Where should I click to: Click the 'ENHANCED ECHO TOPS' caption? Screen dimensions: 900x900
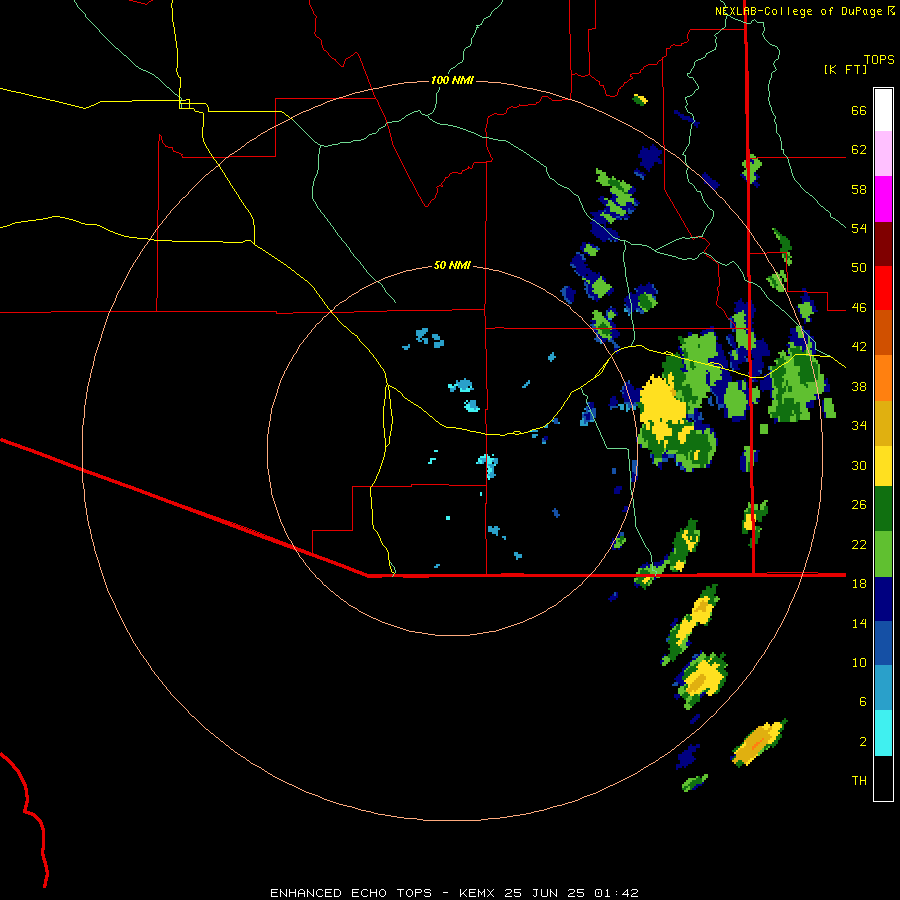[350, 893]
